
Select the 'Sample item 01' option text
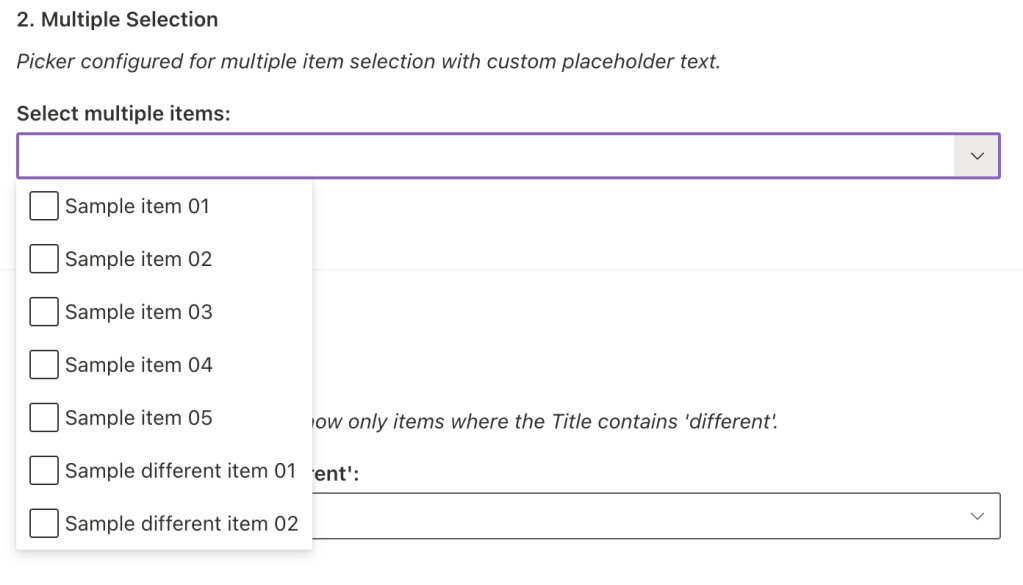coord(137,206)
